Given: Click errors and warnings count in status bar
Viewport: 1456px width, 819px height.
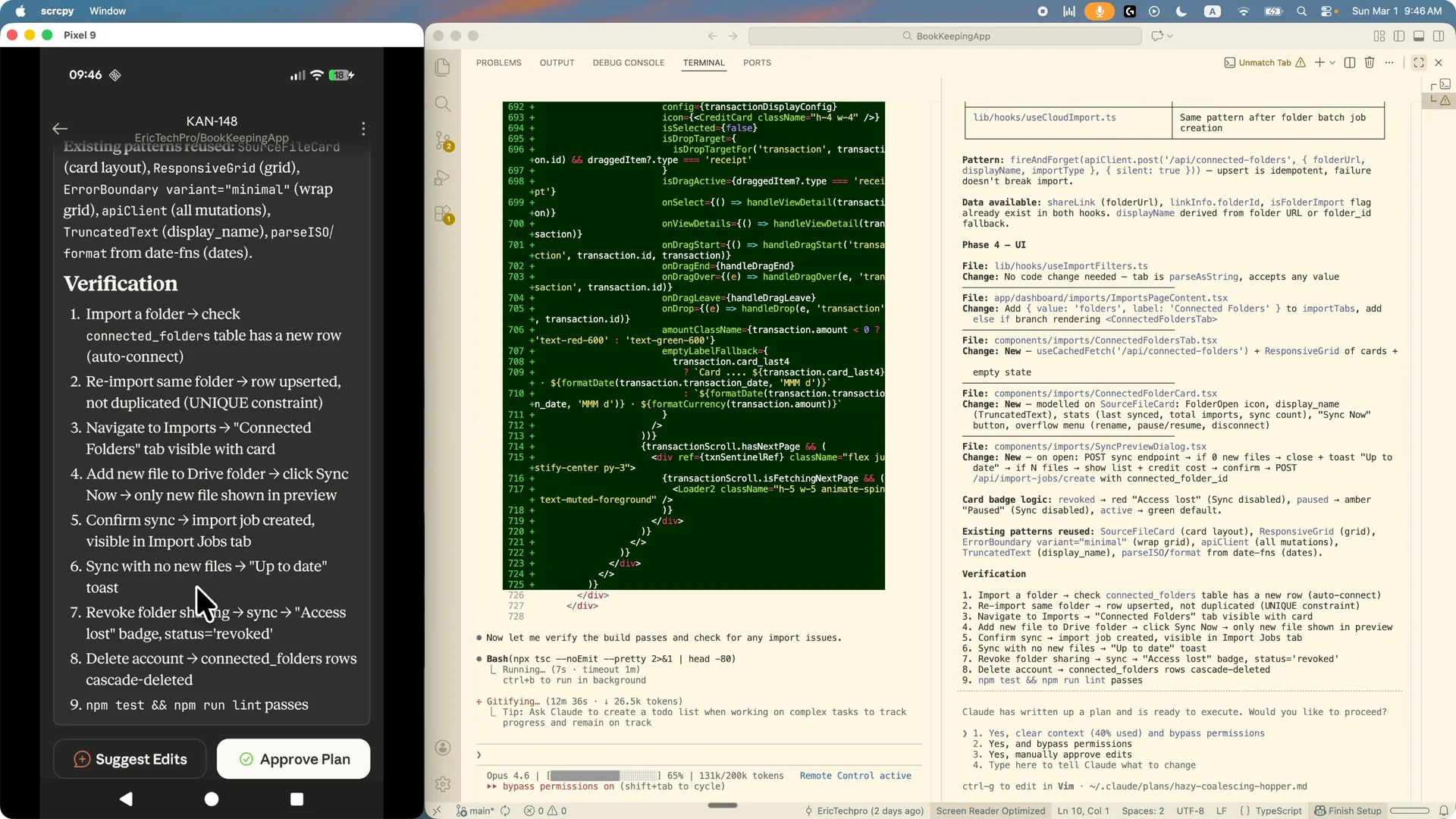Looking at the screenshot, I should [545, 811].
